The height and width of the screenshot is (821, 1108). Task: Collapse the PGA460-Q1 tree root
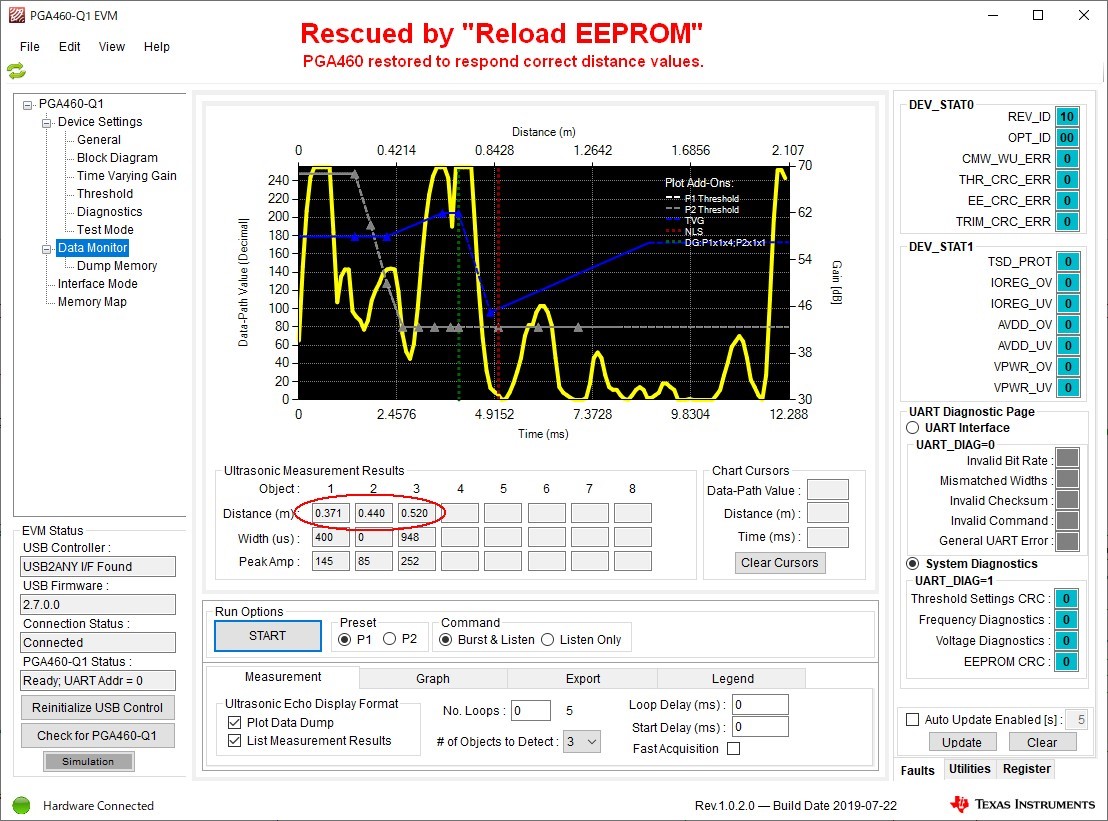[28, 105]
